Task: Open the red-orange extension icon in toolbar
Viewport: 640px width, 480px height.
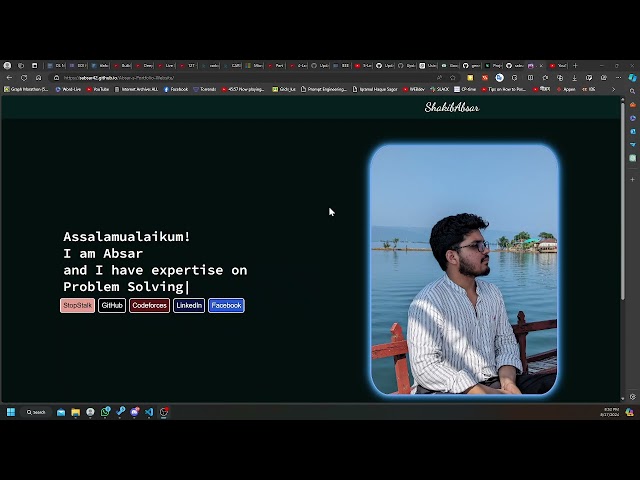Action: point(485,78)
